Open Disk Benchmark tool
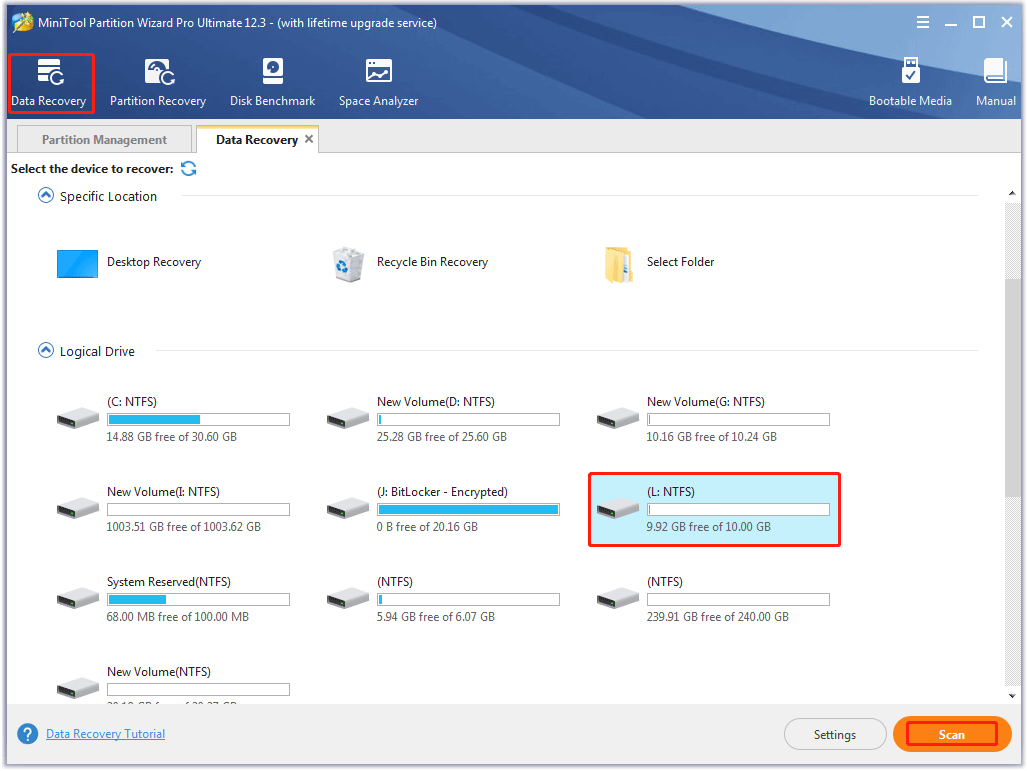Image resolution: width=1027 pixels, height=771 pixels. [272, 82]
